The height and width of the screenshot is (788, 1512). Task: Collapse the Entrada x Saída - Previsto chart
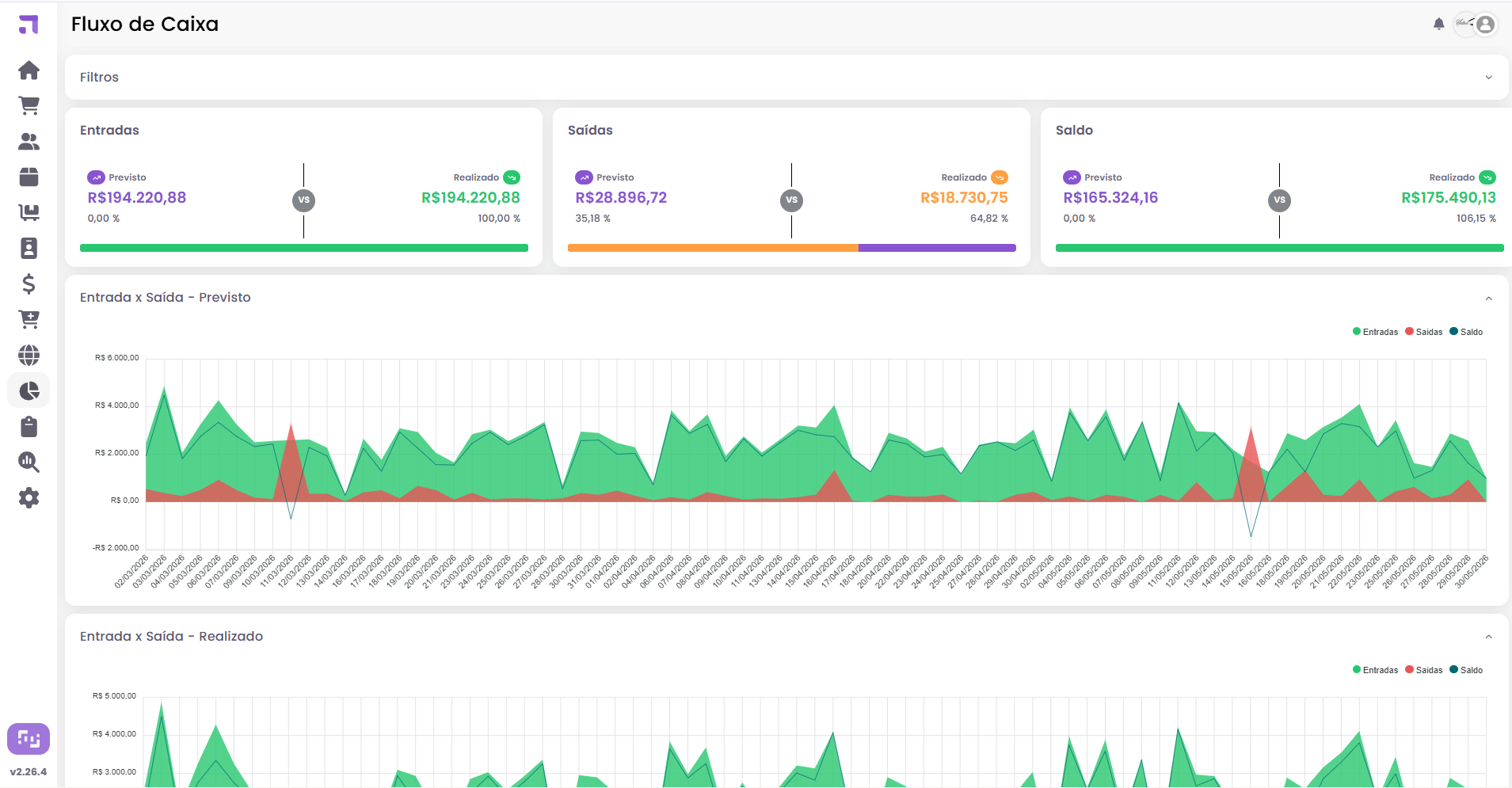tap(1488, 299)
